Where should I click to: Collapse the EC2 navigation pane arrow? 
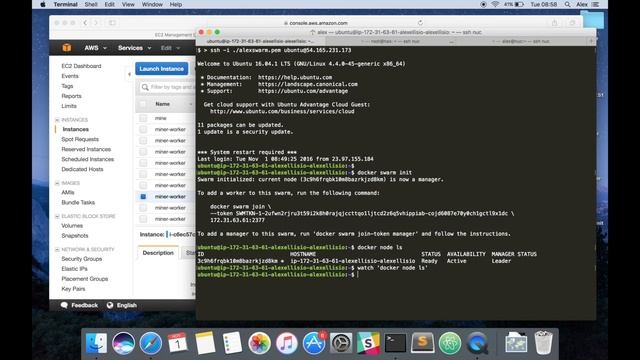click(x=129, y=74)
